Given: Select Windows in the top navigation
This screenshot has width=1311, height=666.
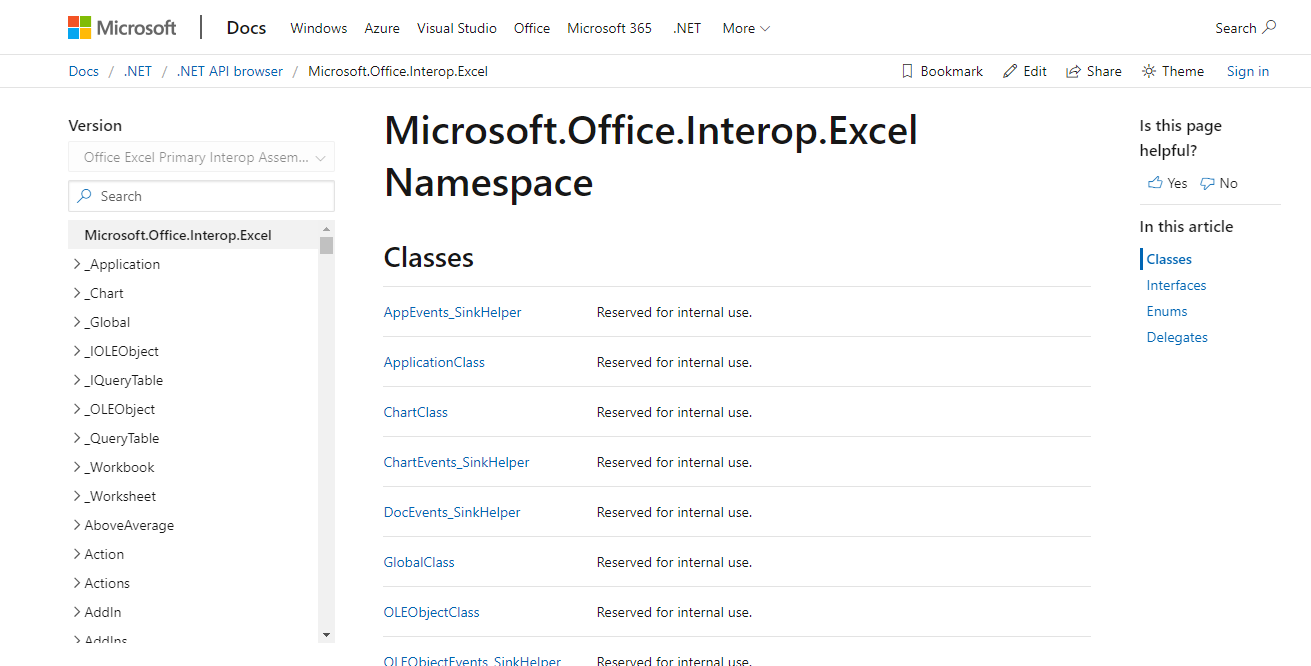Looking at the screenshot, I should 318,28.
